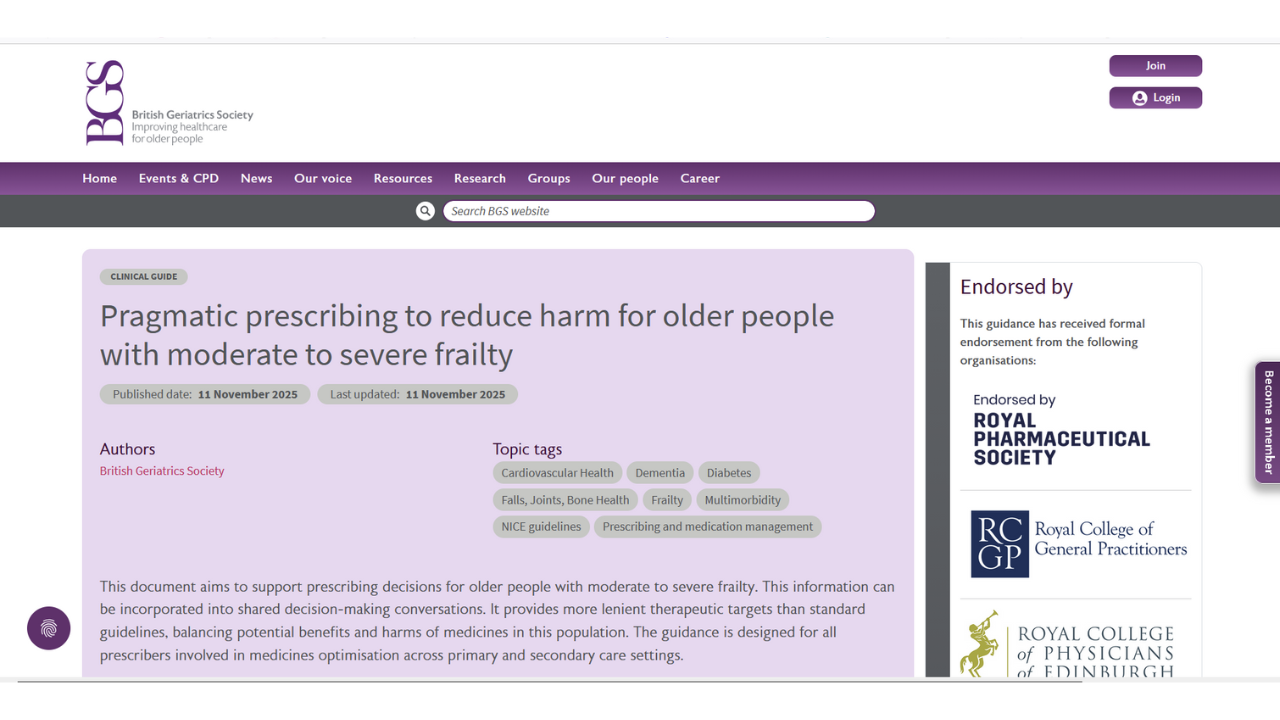Click the Royal Pharmaceutical Society logo
This screenshot has width=1280, height=720.
pos(1061,430)
